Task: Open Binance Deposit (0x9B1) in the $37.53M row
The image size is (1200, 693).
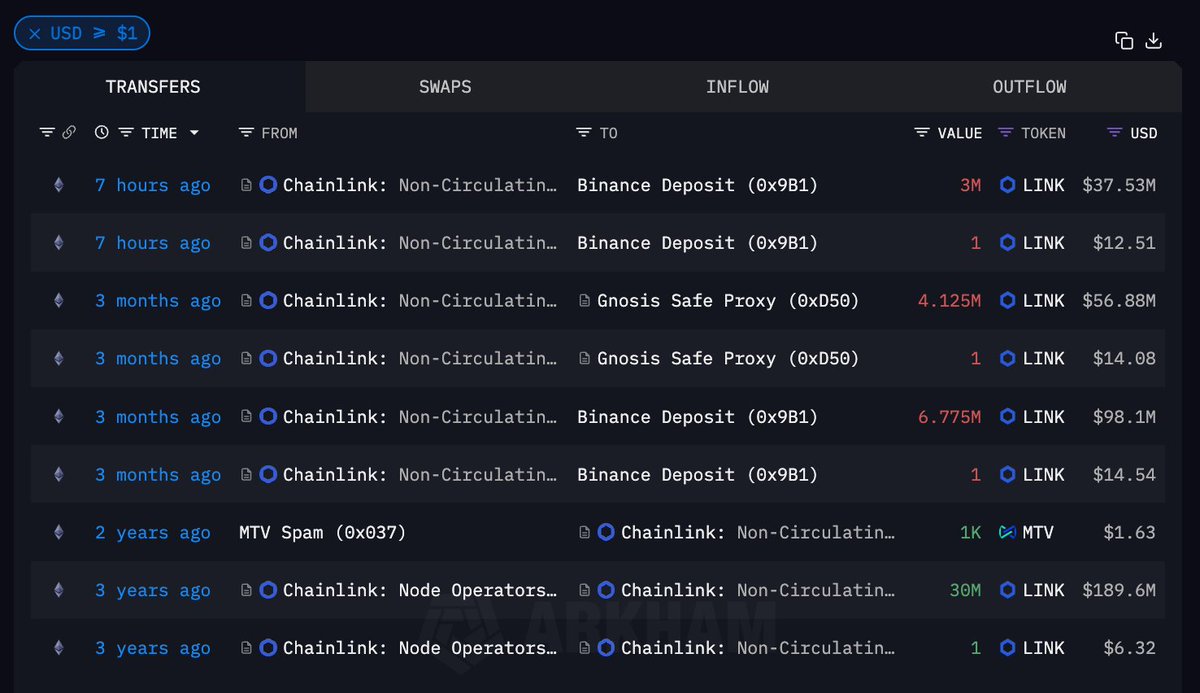Action: pyautogui.click(x=697, y=185)
